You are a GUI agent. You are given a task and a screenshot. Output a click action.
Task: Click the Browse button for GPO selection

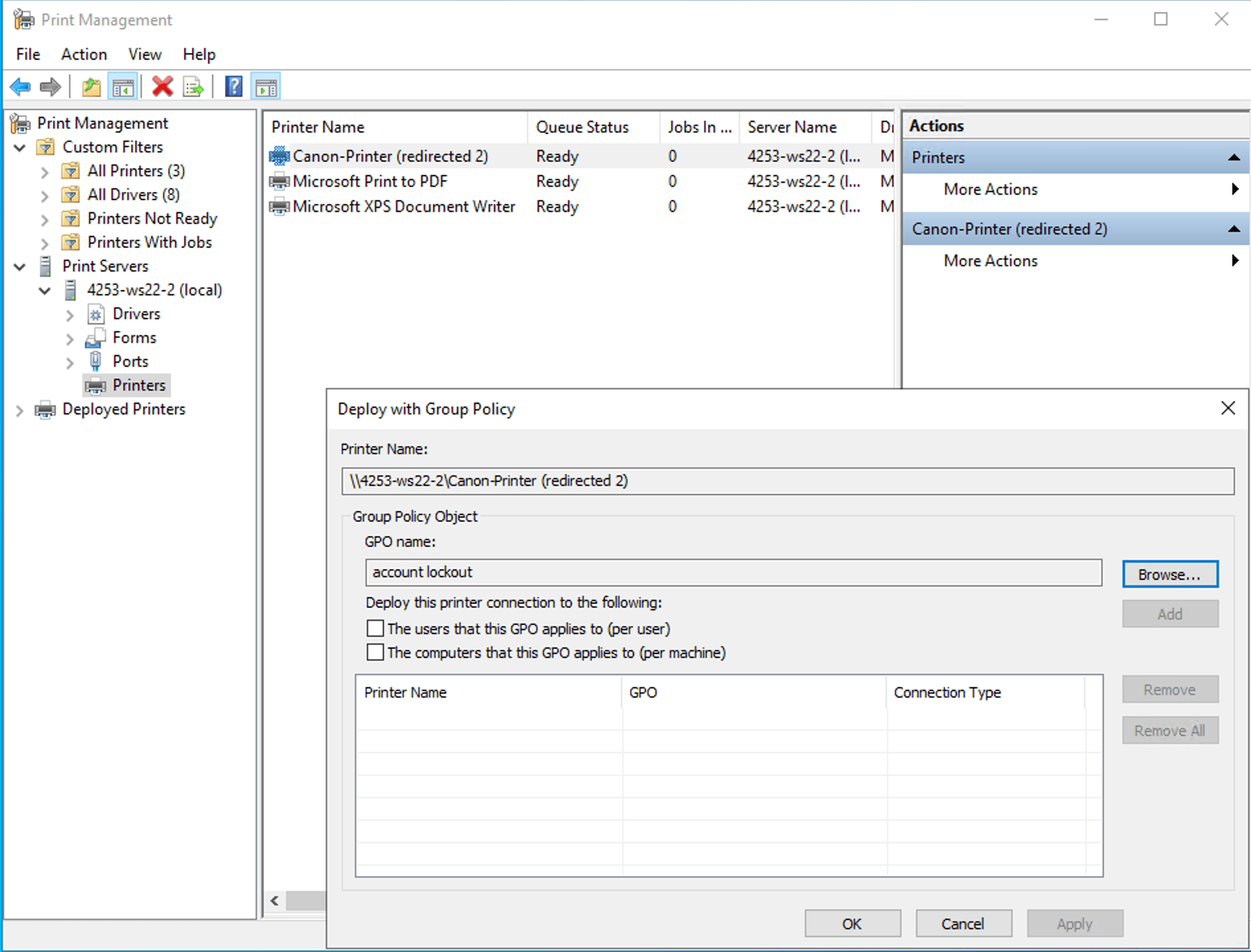(1170, 573)
